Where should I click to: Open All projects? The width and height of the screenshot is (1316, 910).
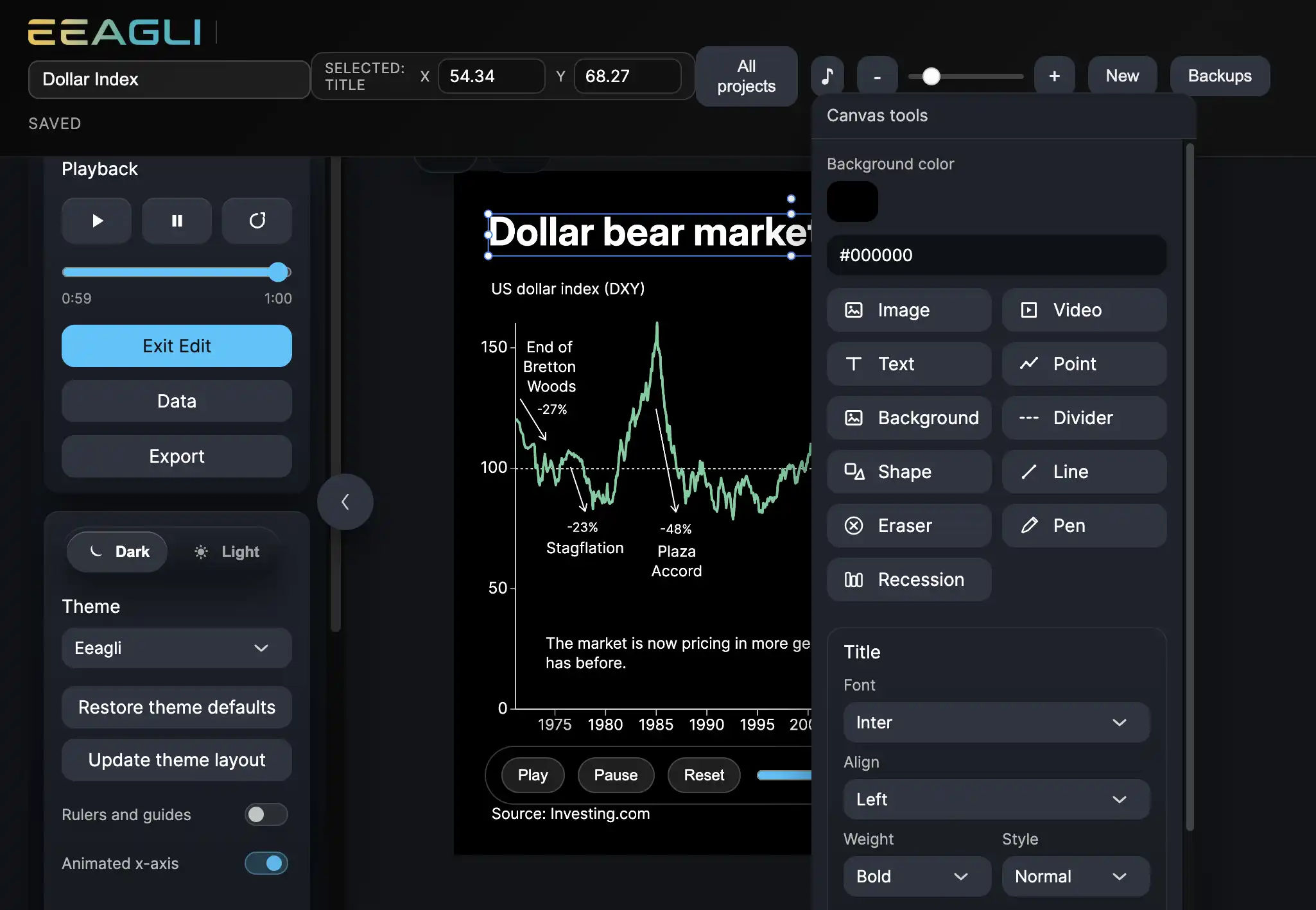(x=746, y=76)
